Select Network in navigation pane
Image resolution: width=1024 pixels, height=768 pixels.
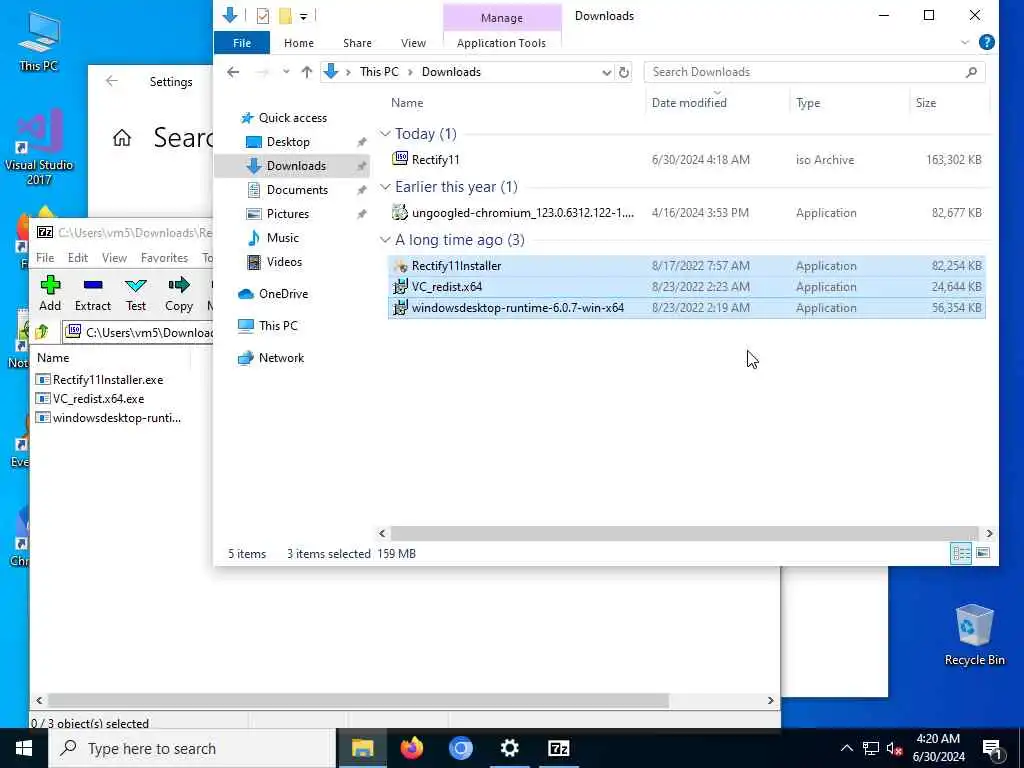tap(281, 358)
